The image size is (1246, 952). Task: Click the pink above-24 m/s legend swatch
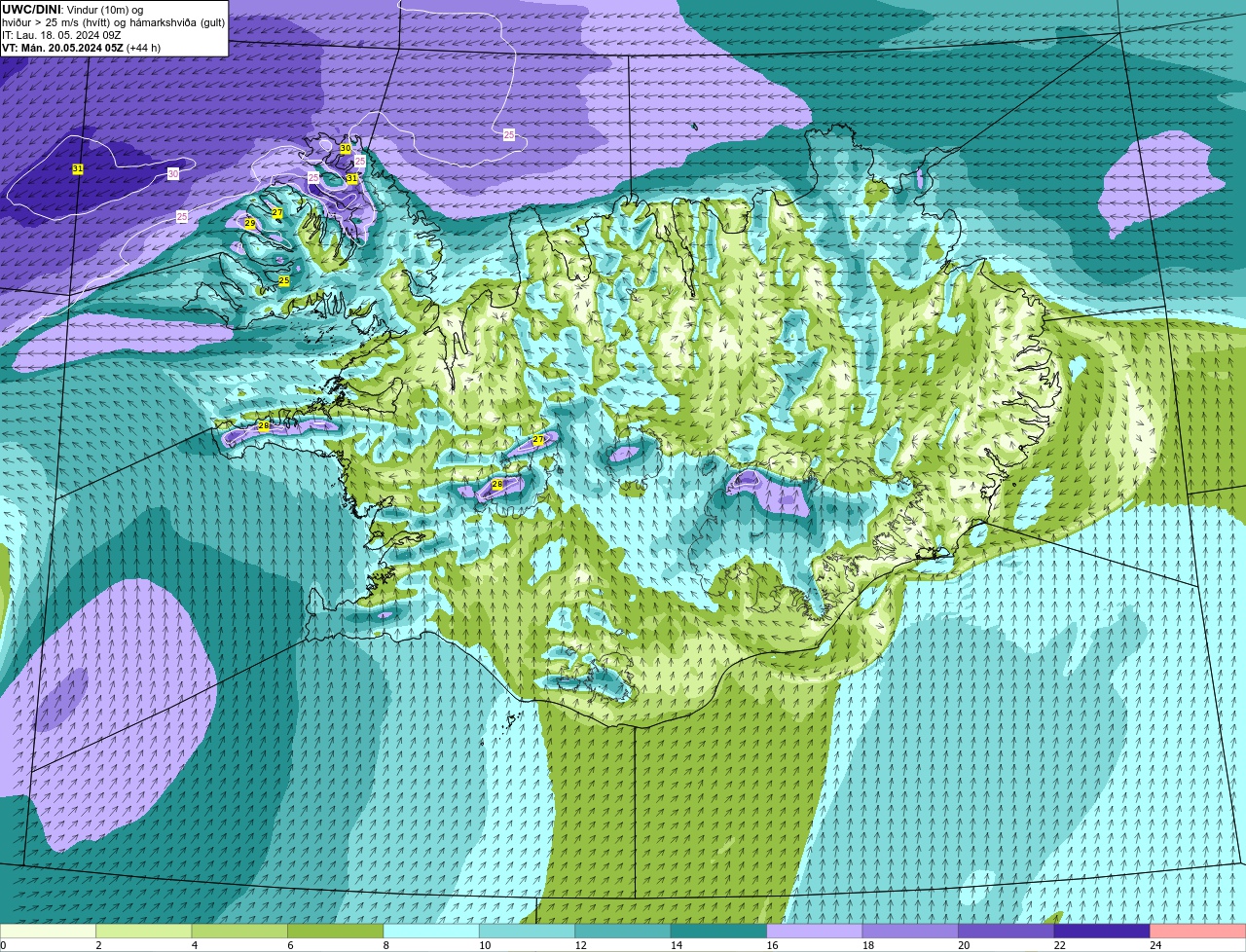[x=1198, y=932]
